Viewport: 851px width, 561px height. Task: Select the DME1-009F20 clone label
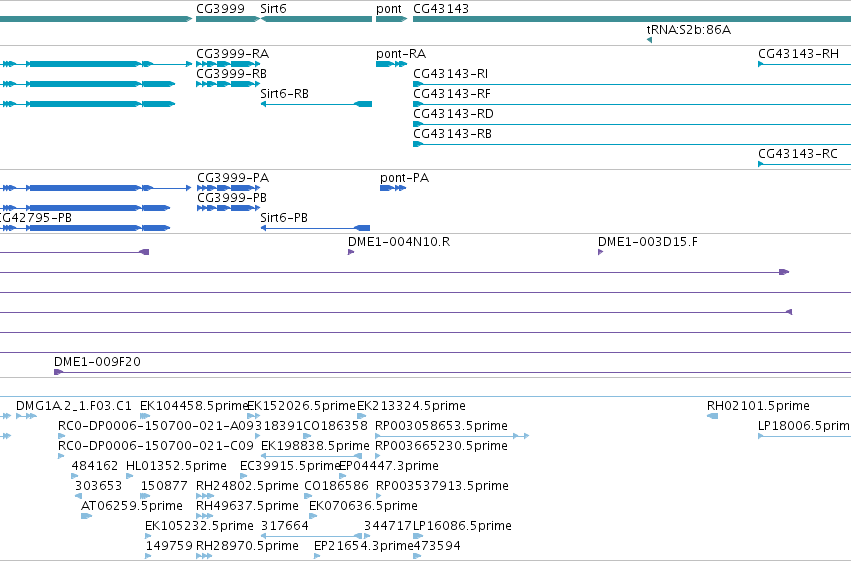[x=97, y=362]
